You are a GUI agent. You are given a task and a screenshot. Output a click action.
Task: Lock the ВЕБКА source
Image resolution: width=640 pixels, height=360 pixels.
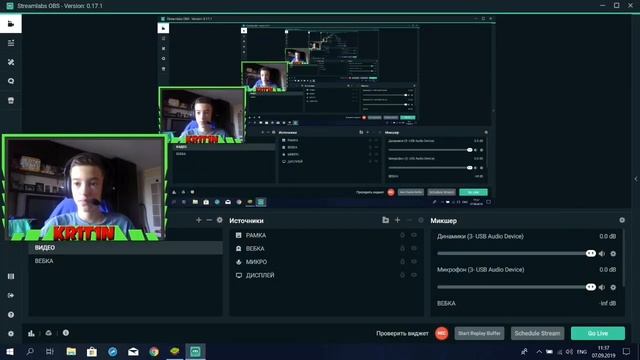tap(402, 248)
